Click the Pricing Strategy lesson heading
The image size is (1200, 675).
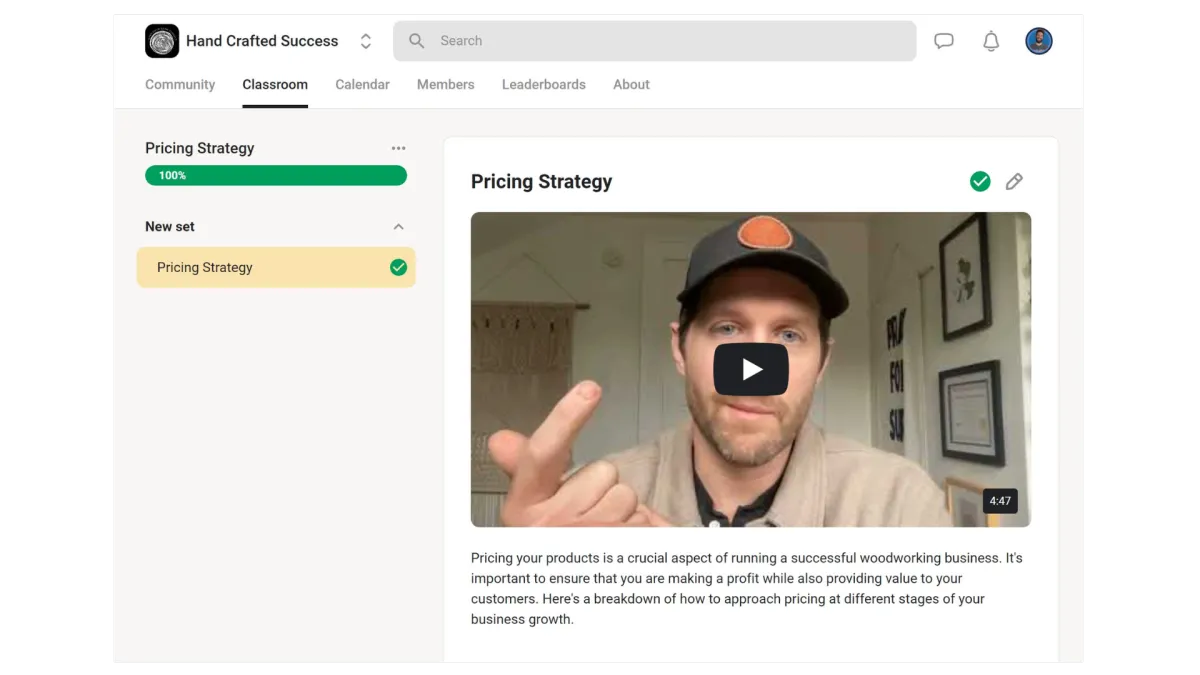pyautogui.click(x=541, y=181)
